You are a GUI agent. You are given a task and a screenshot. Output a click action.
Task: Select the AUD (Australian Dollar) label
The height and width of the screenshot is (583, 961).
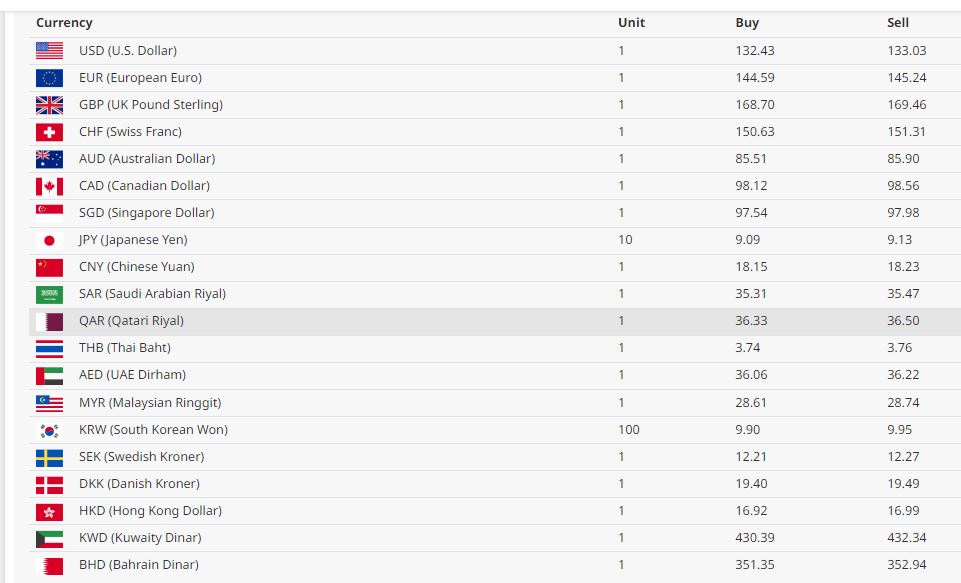pos(147,159)
